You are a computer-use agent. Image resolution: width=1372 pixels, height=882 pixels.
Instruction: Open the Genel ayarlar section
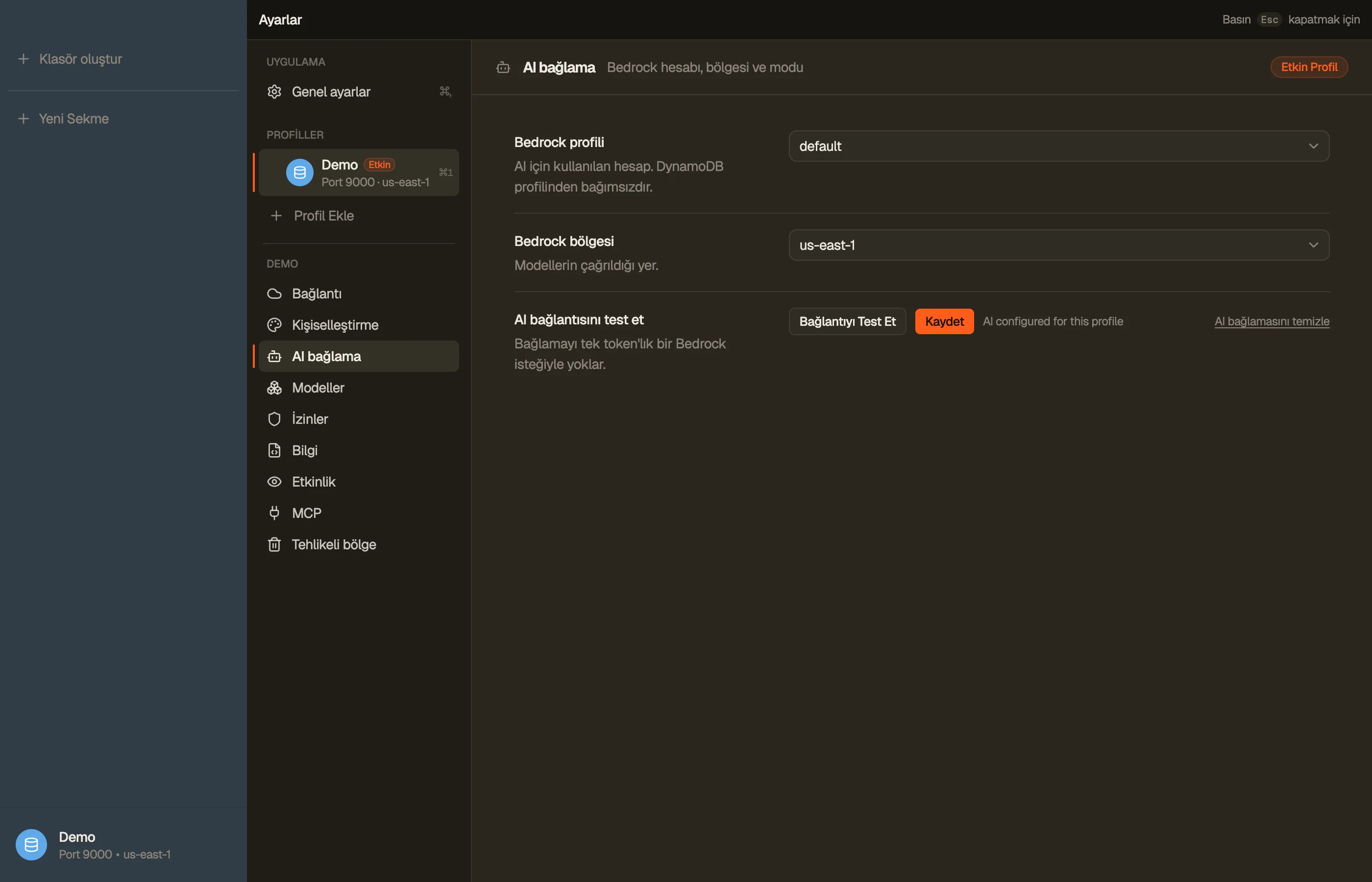click(359, 92)
